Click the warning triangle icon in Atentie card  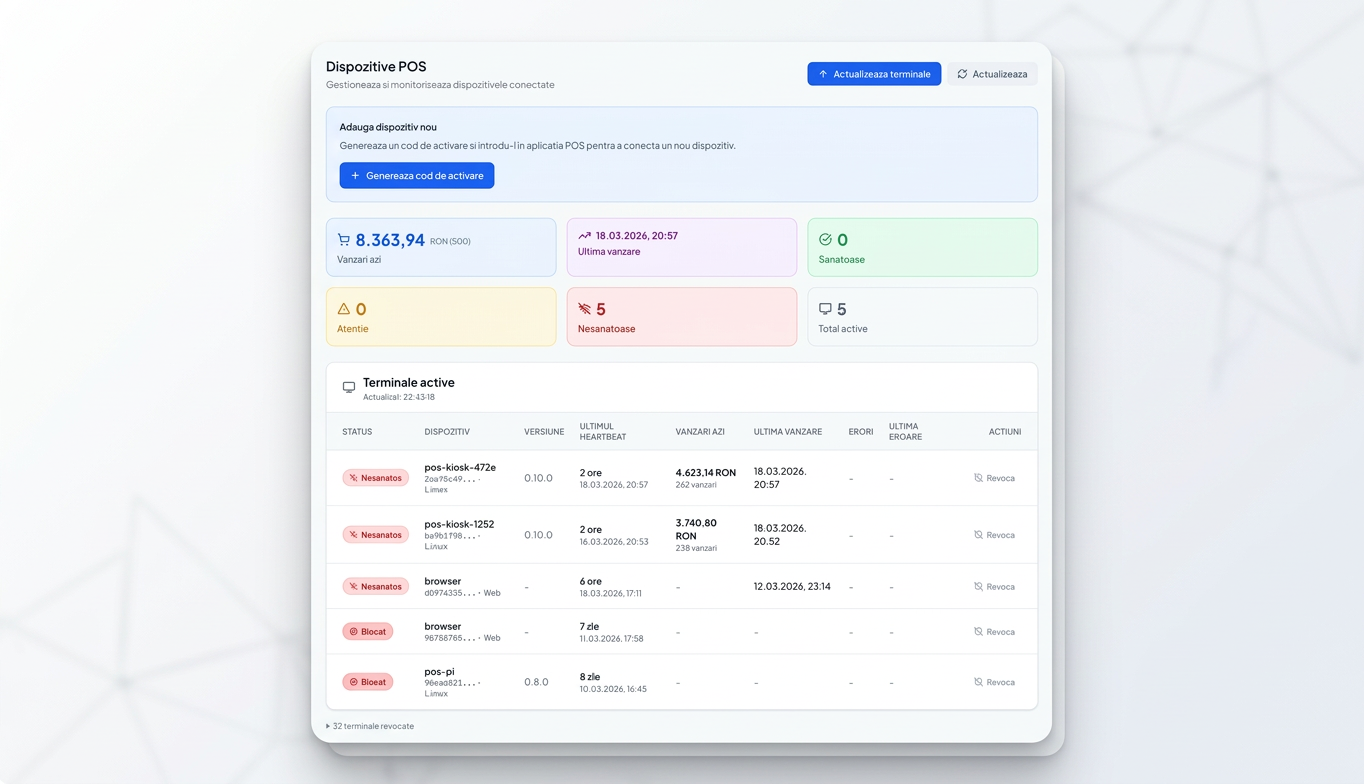(x=344, y=309)
